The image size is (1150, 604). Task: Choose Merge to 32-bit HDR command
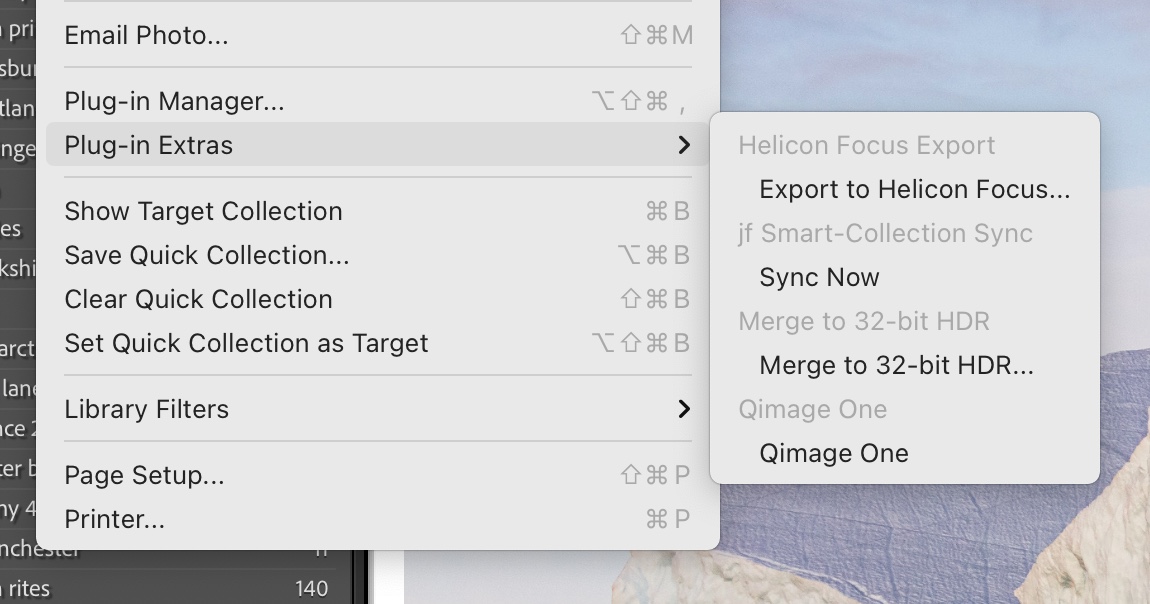905,365
